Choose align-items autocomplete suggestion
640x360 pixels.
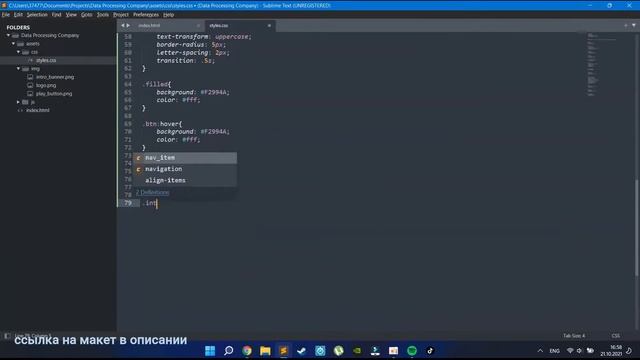pyautogui.click(x=185, y=180)
